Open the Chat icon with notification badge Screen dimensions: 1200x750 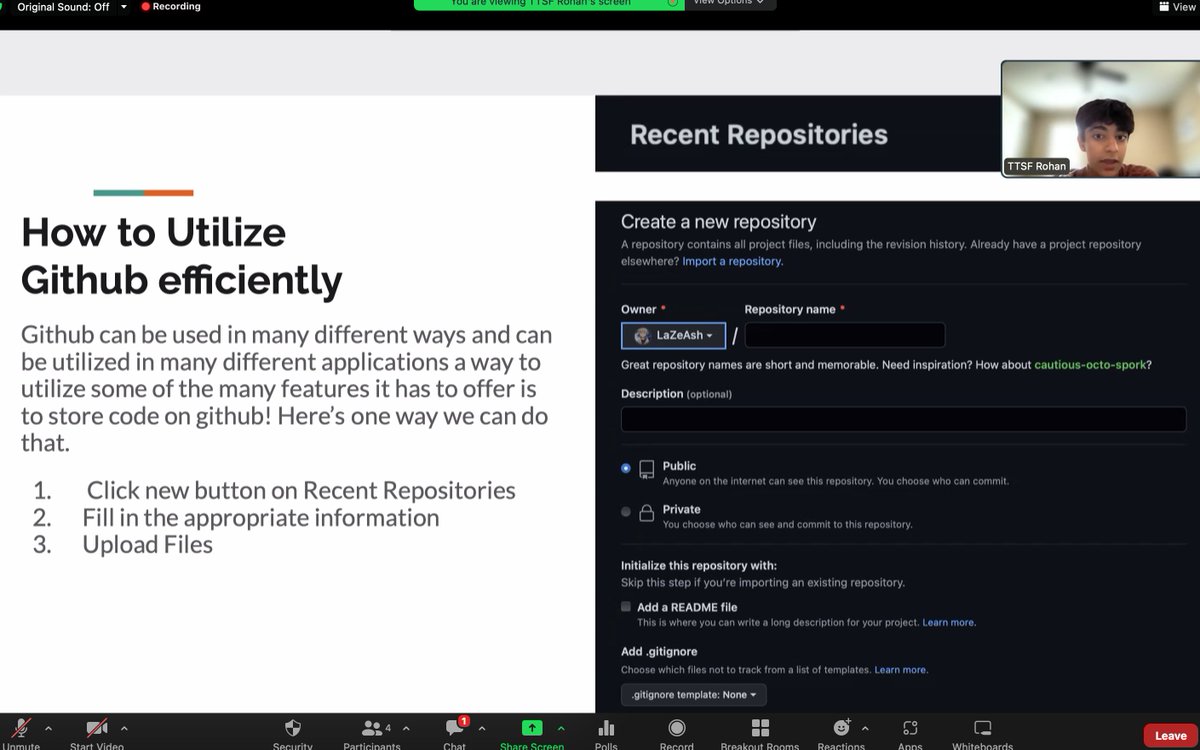coord(455,727)
